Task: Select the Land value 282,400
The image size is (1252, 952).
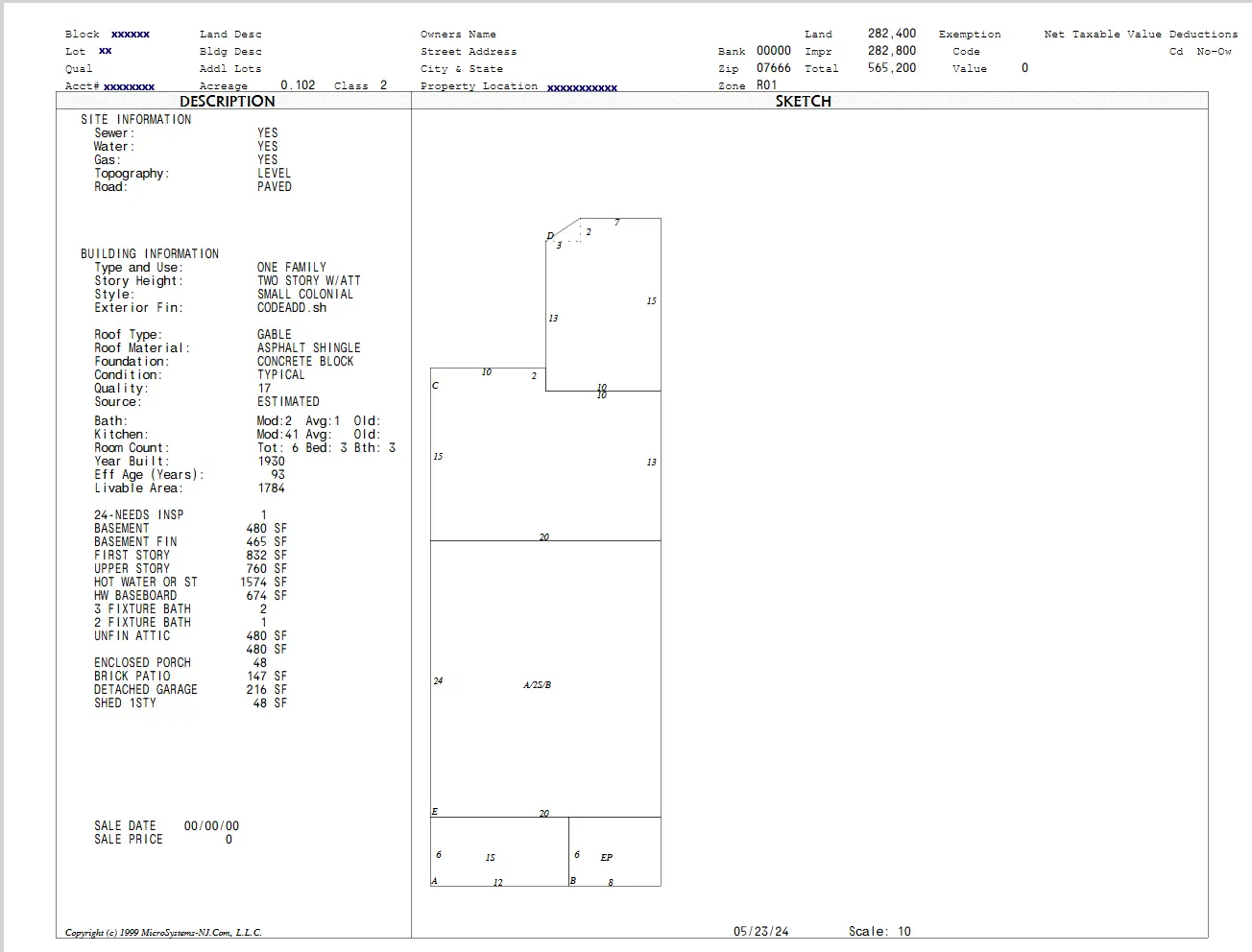Action: pyautogui.click(x=891, y=34)
